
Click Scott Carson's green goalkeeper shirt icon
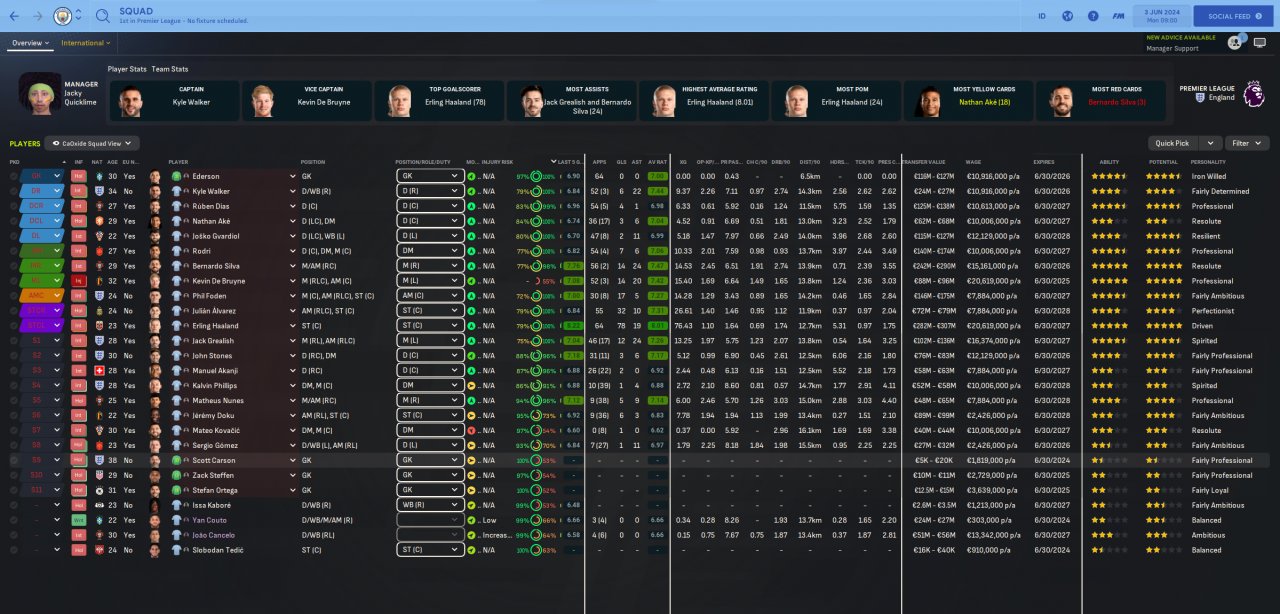point(175,460)
